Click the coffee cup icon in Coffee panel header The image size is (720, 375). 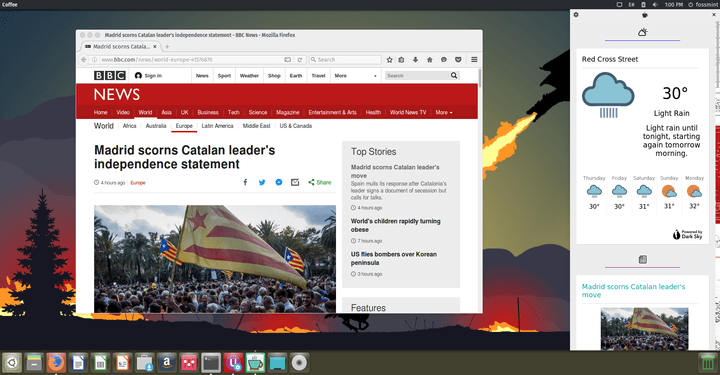(x=645, y=15)
